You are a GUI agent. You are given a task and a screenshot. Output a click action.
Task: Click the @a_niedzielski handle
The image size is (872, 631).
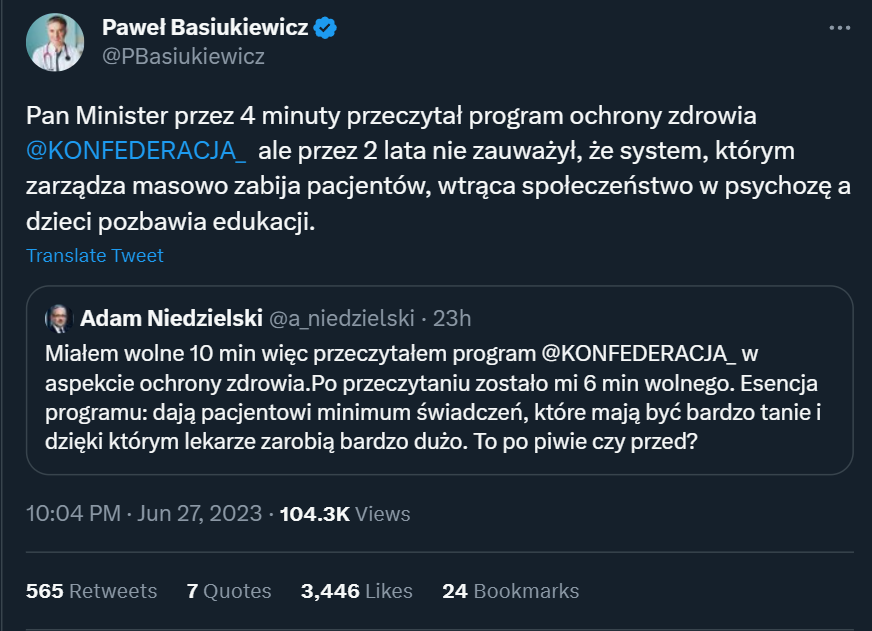pos(345,318)
